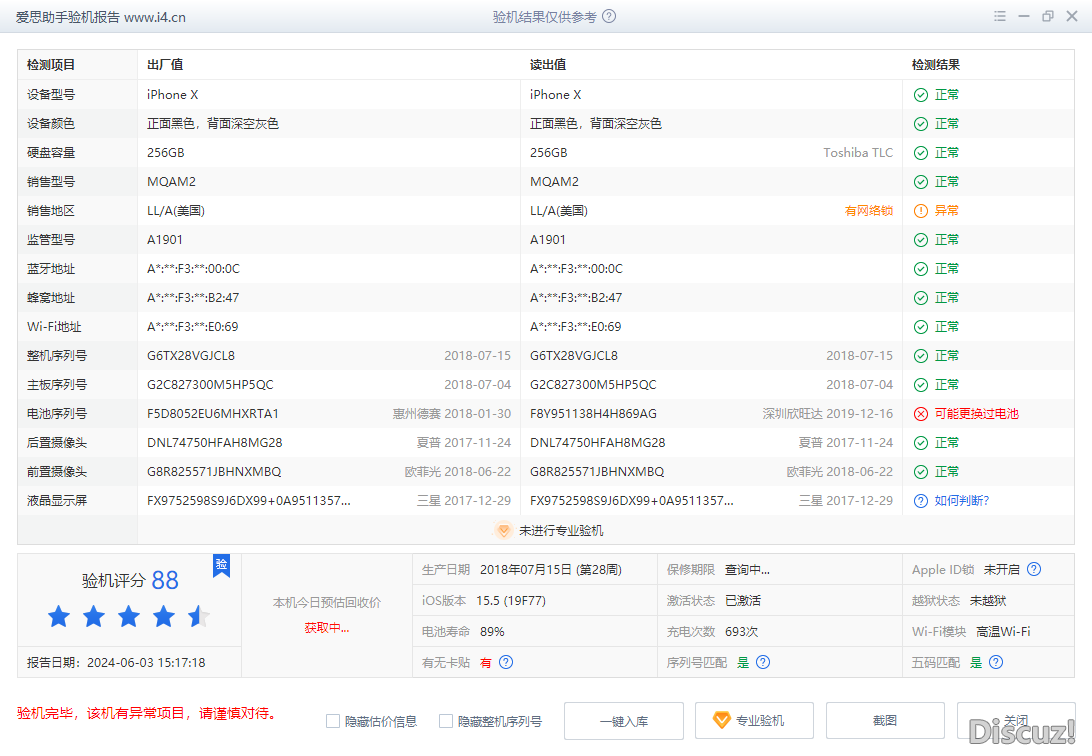Click the 256GB 出厂值 cell
Image resolution: width=1092 pixels, height=756 pixels.
click(166, 152)
